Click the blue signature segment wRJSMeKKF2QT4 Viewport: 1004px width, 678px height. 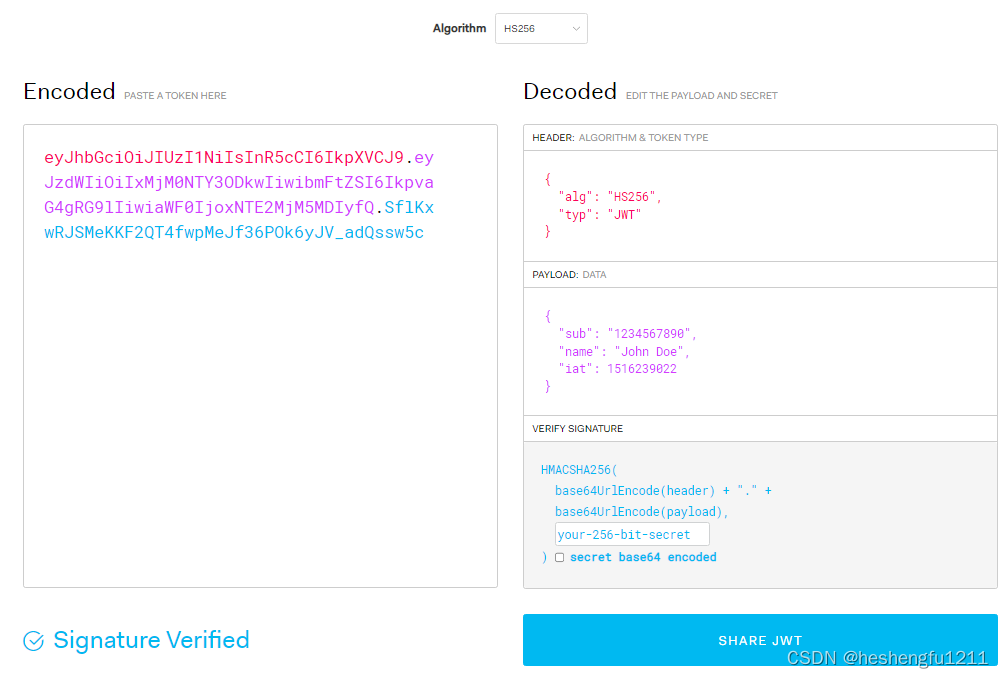coord(234,232)
